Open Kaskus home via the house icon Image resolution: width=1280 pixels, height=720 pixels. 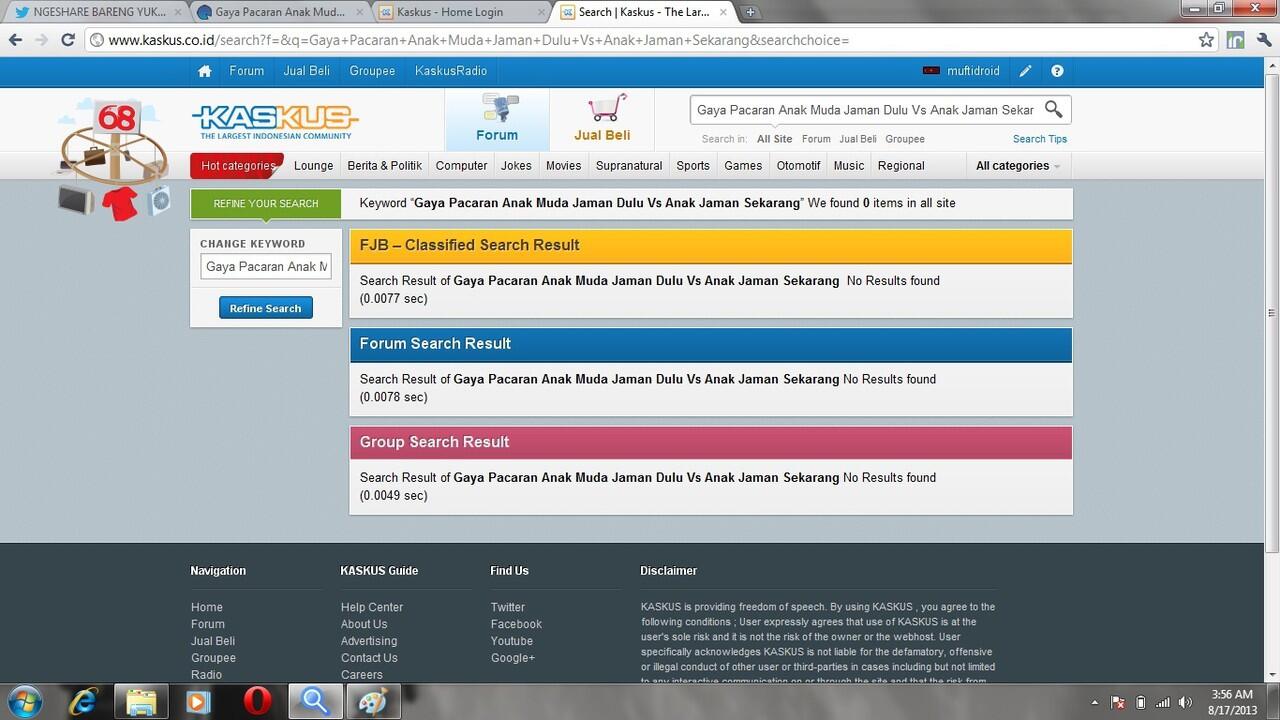pyautogui.click(x=205, y=71)
